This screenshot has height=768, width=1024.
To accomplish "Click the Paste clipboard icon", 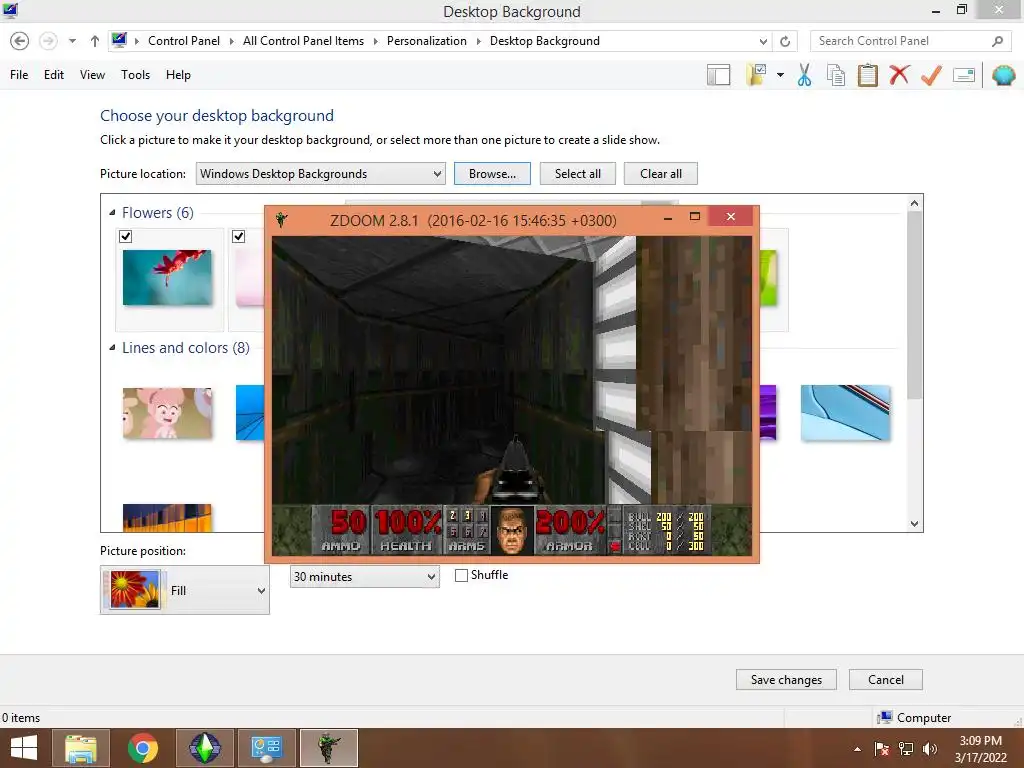I will 867,74.
